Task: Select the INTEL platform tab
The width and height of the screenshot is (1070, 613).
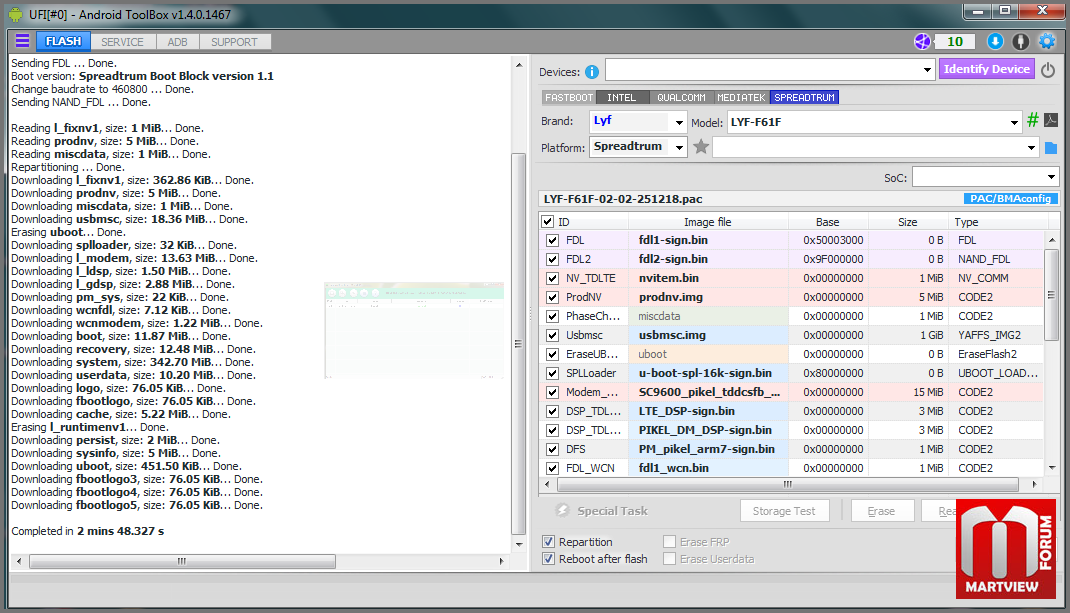Action: [622, 98]
